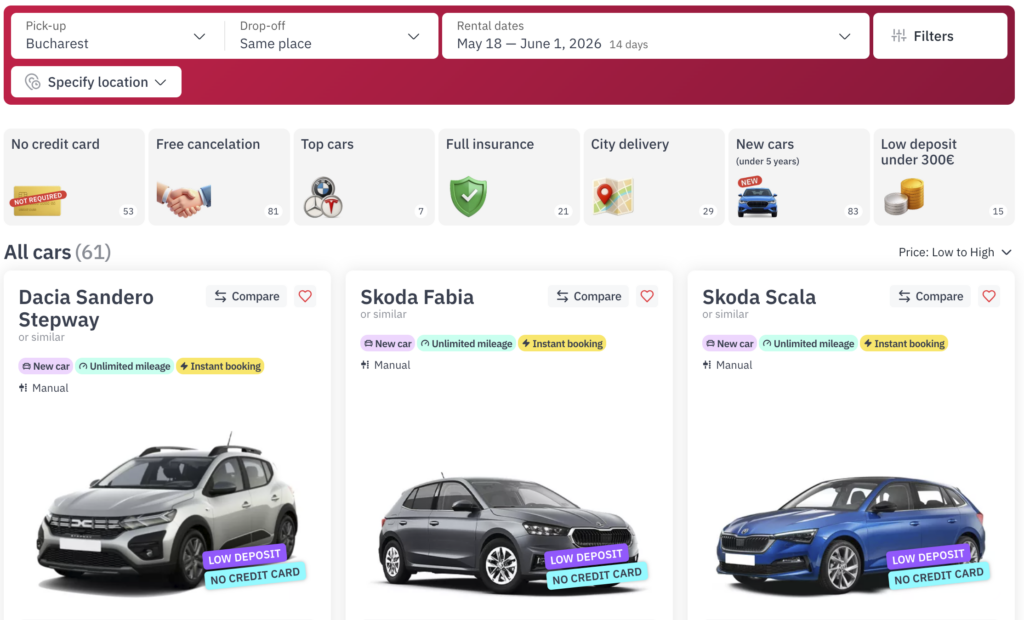
Task: Click New car tag on Dacia Sandero Stepway
Action: point(45,366)
